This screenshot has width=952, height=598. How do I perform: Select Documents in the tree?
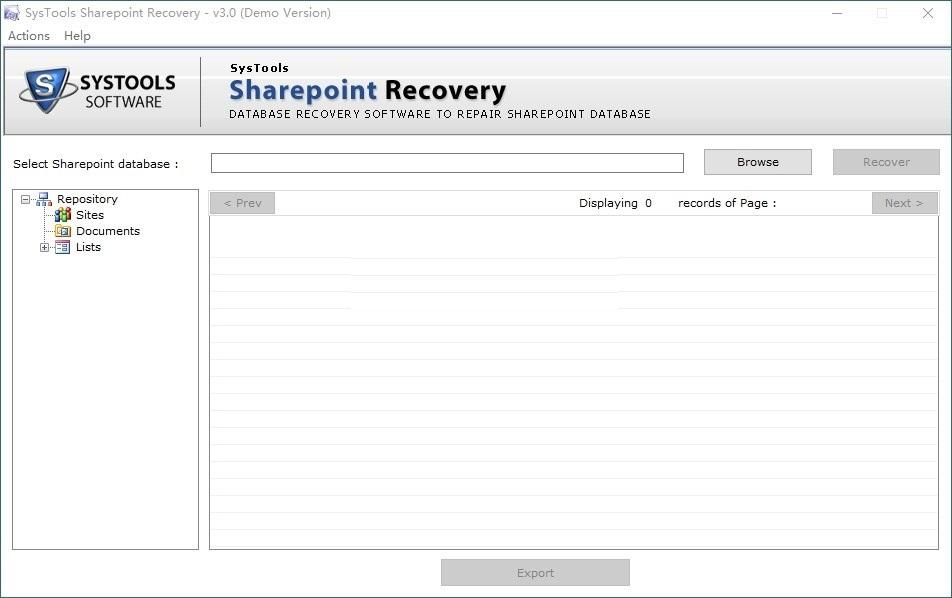coord(108,231)
